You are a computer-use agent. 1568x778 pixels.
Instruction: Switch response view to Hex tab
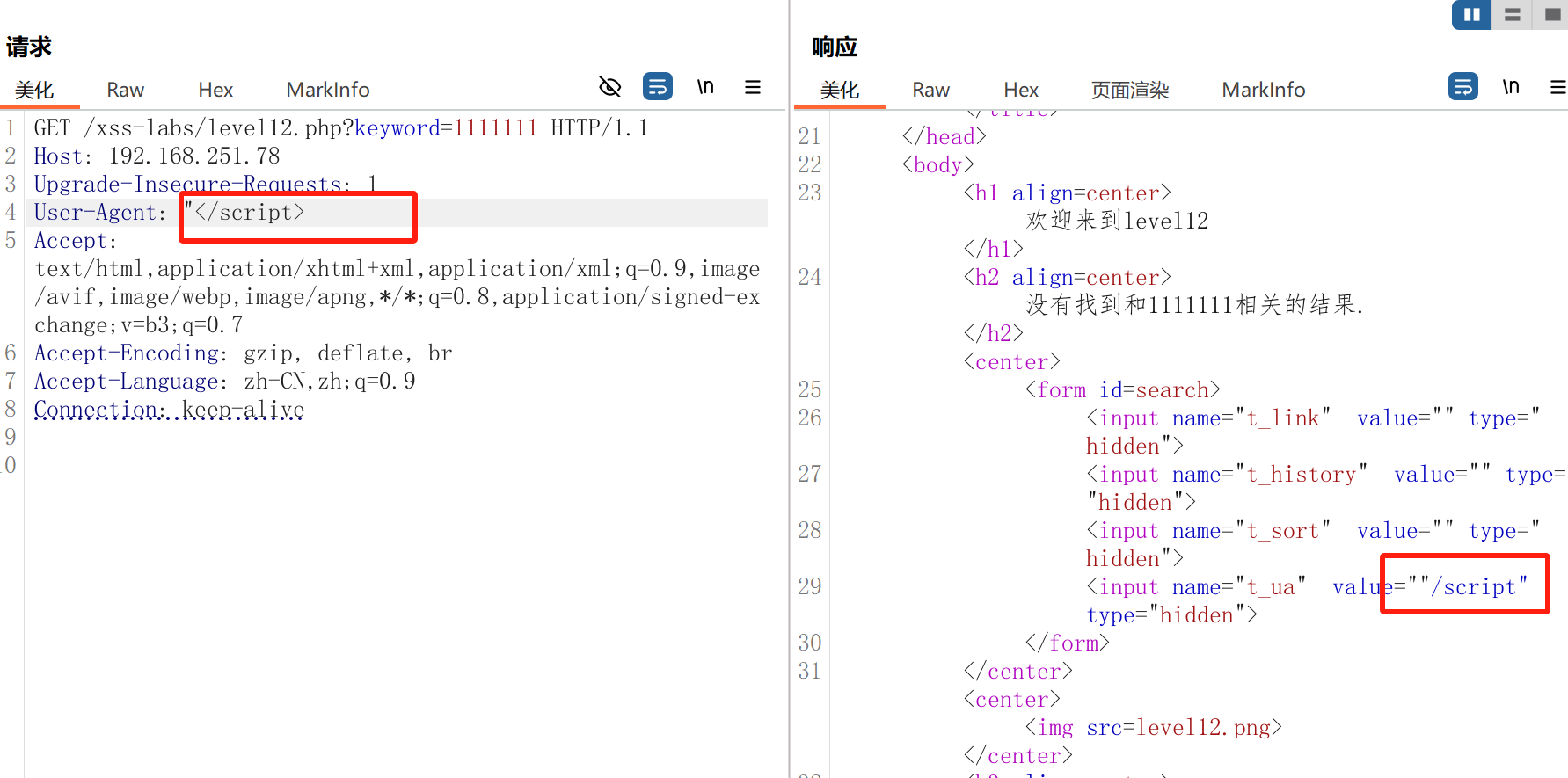(1021, 90)
